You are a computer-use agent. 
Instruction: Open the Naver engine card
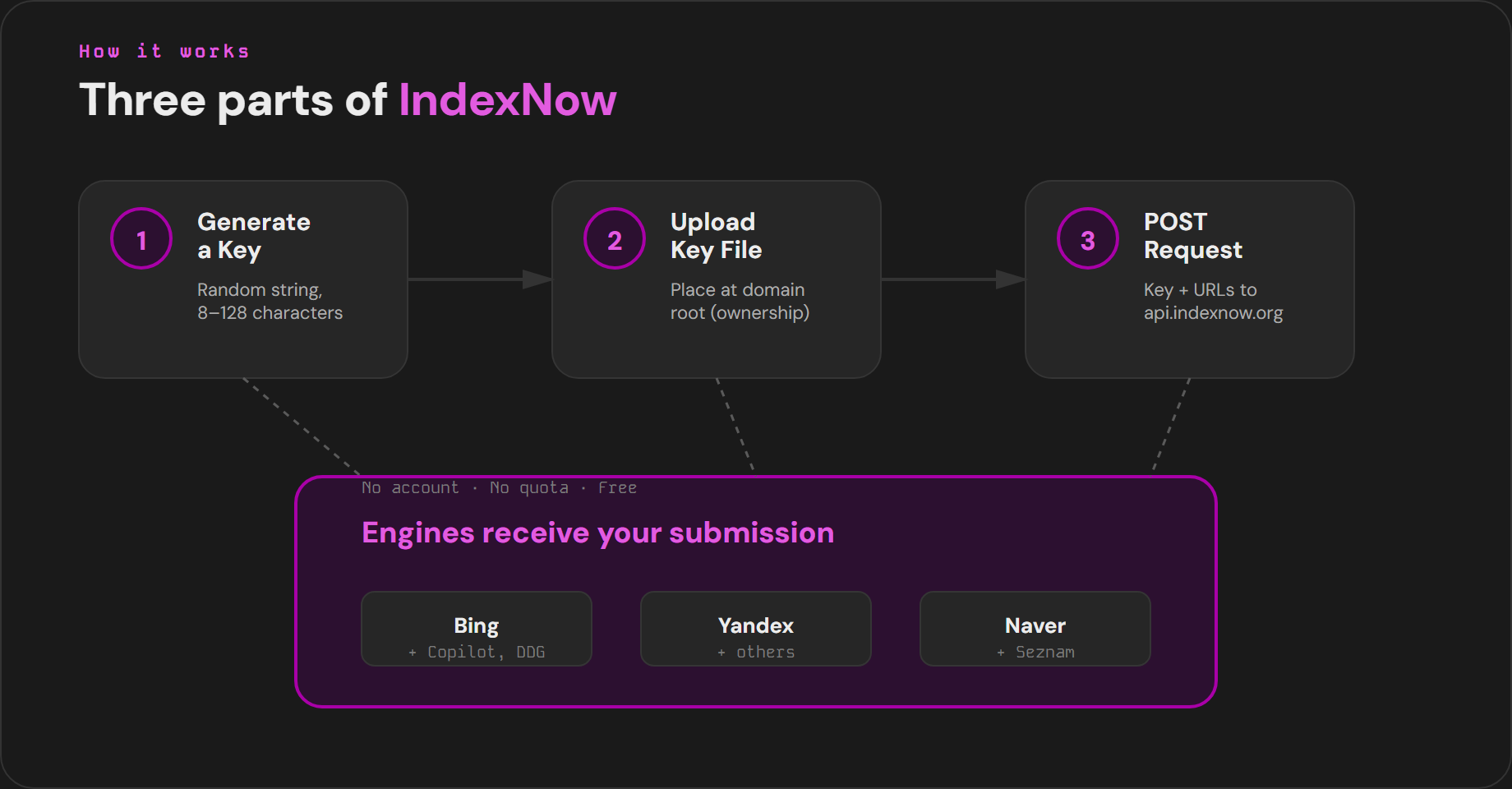coord(1035,629)
